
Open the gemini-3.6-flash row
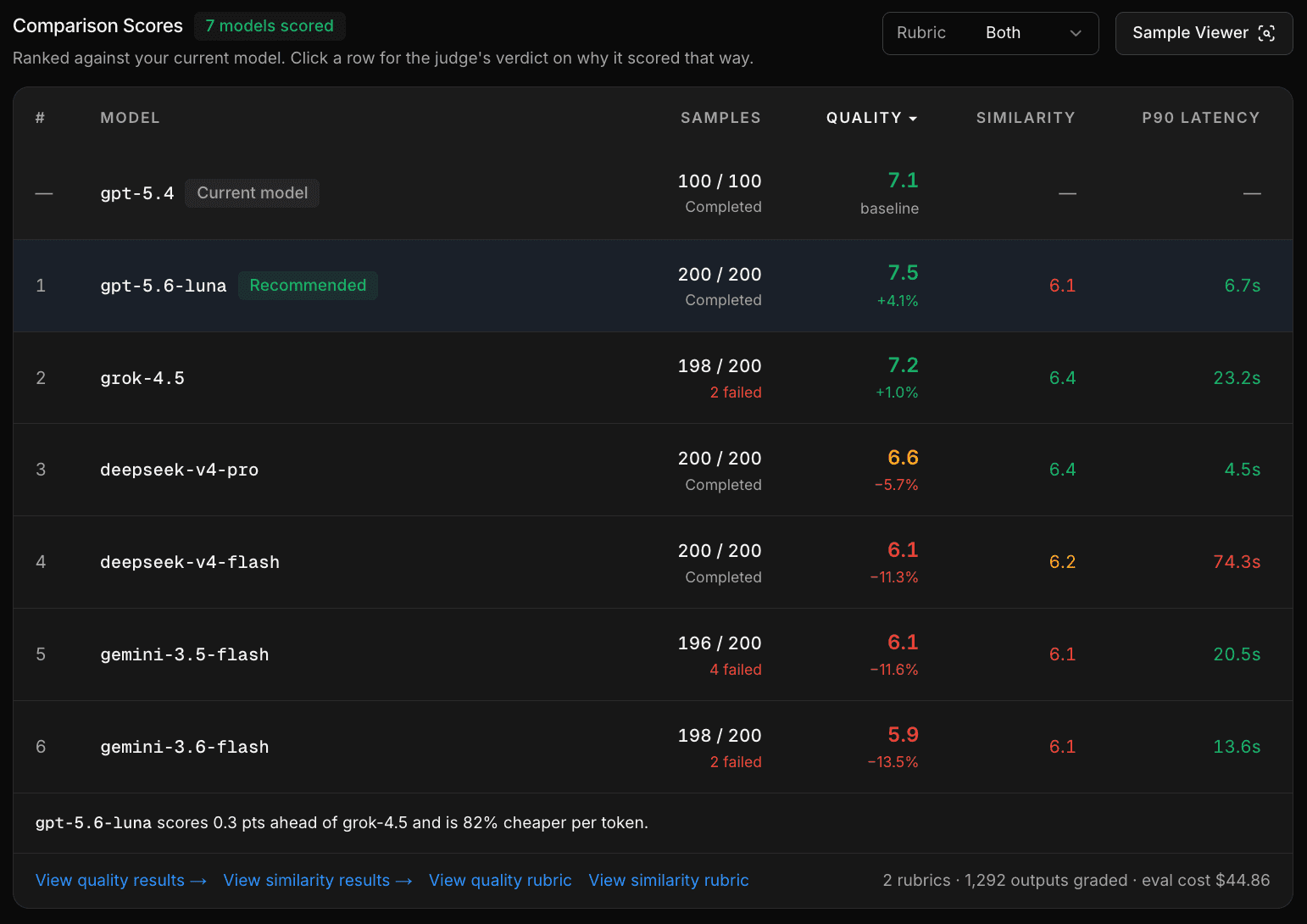[x=653, y=747]
